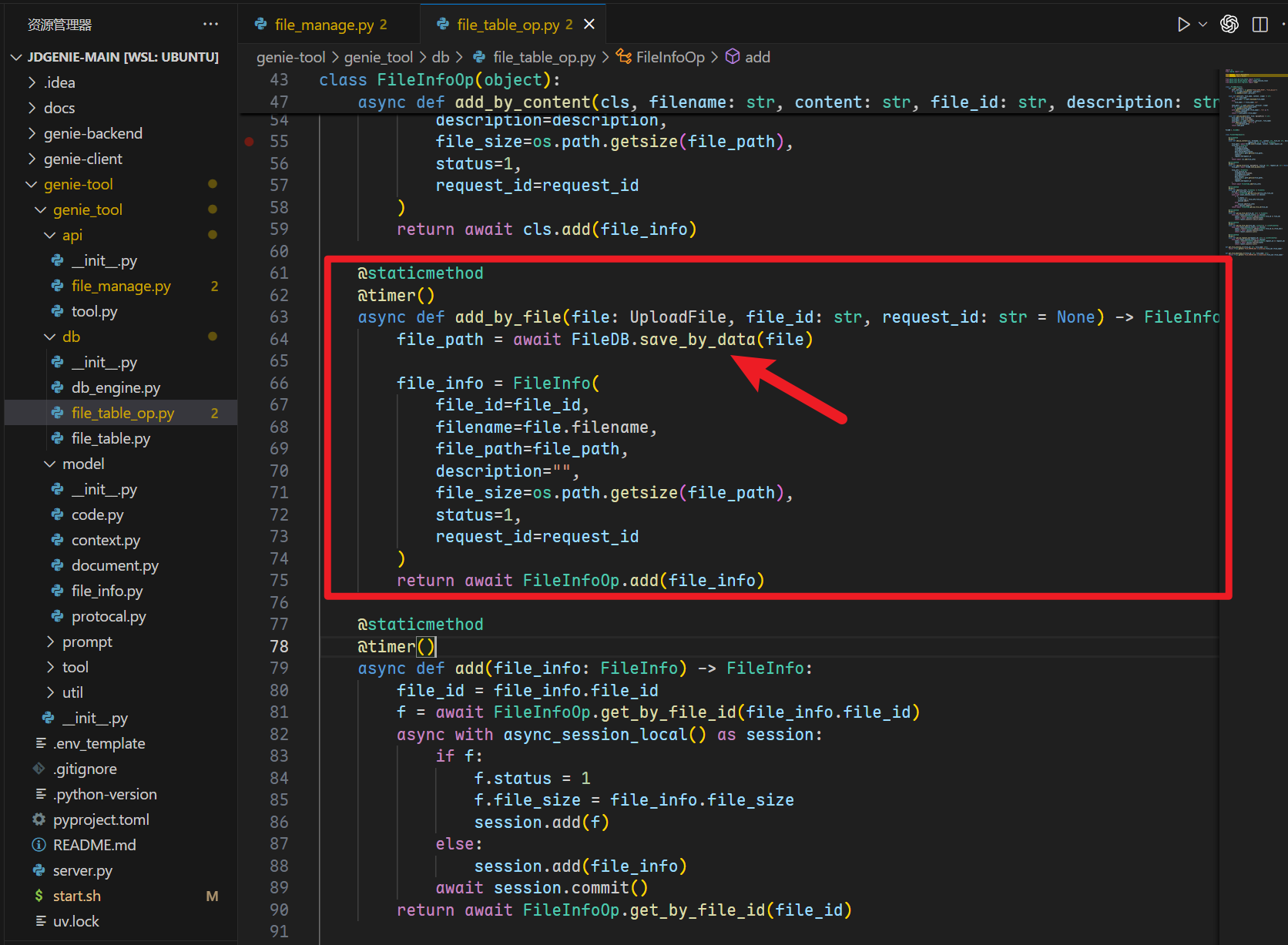1288x945 pixels.
Task: Open start.sh shell script file
Action: pos(76,896)
